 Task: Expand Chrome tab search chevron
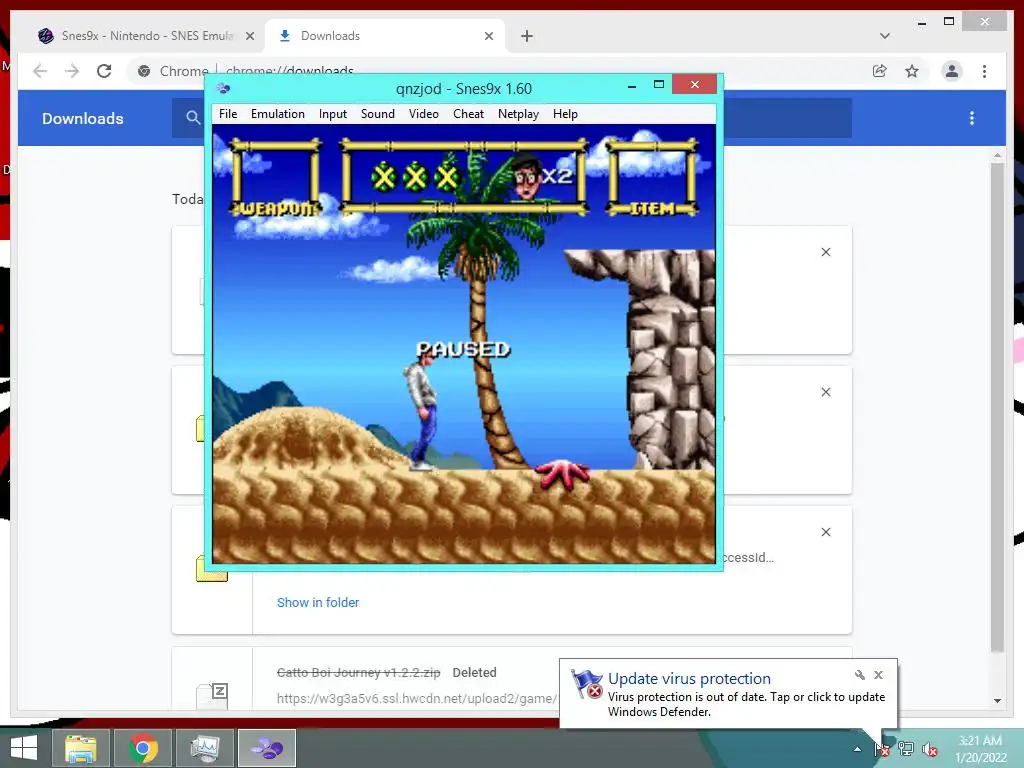[885, 36]
